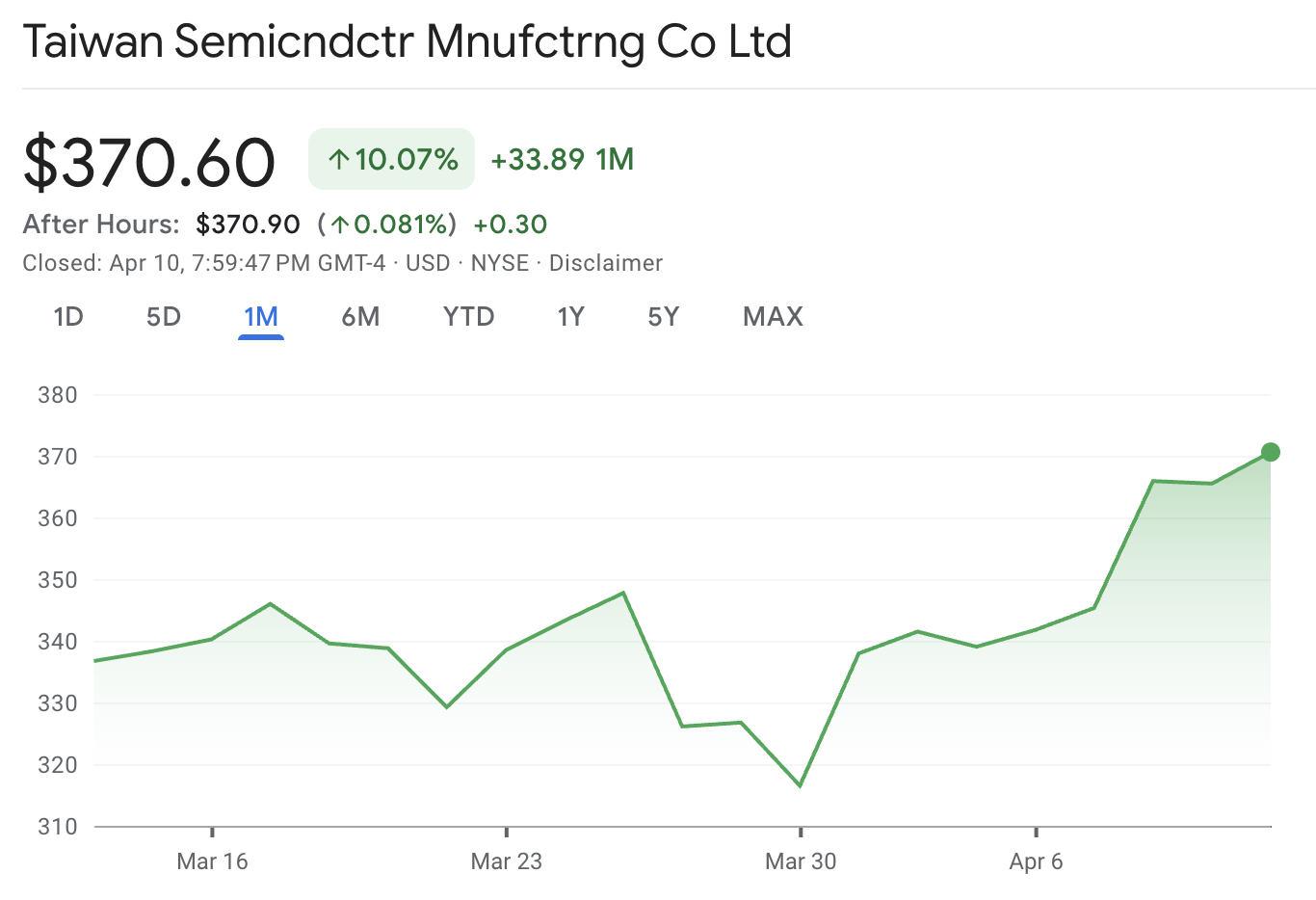
Task: Open the Disclaimer link
Action: tap(606, 262)
